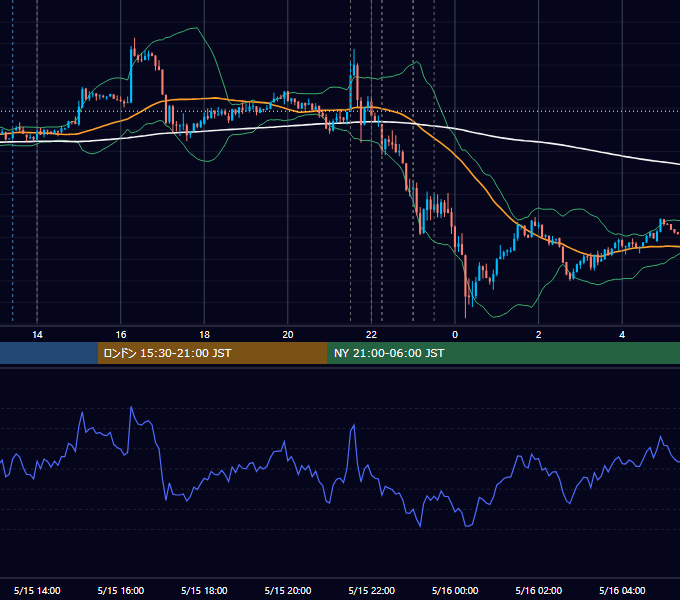The width and height of the screenshot is (680, 600).
Task: Click the 5/15 22:00 time label
Action: (x=372, y=590)
